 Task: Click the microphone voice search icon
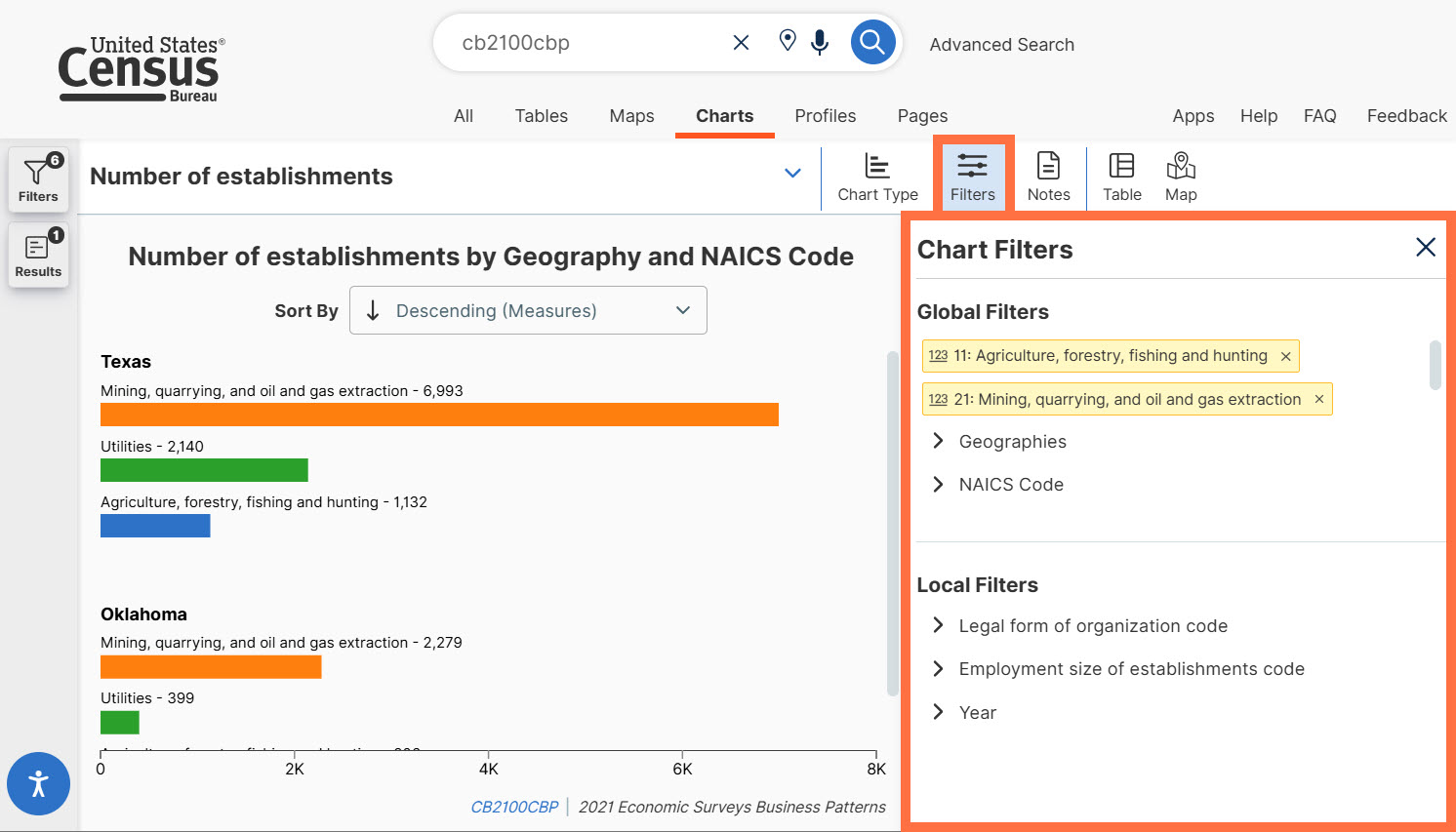pos(820,42)
